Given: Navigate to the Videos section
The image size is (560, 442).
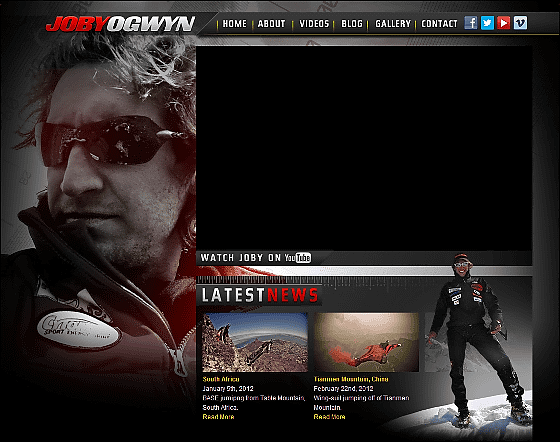Looking at the screenshot, I should [x=314, y=24].
